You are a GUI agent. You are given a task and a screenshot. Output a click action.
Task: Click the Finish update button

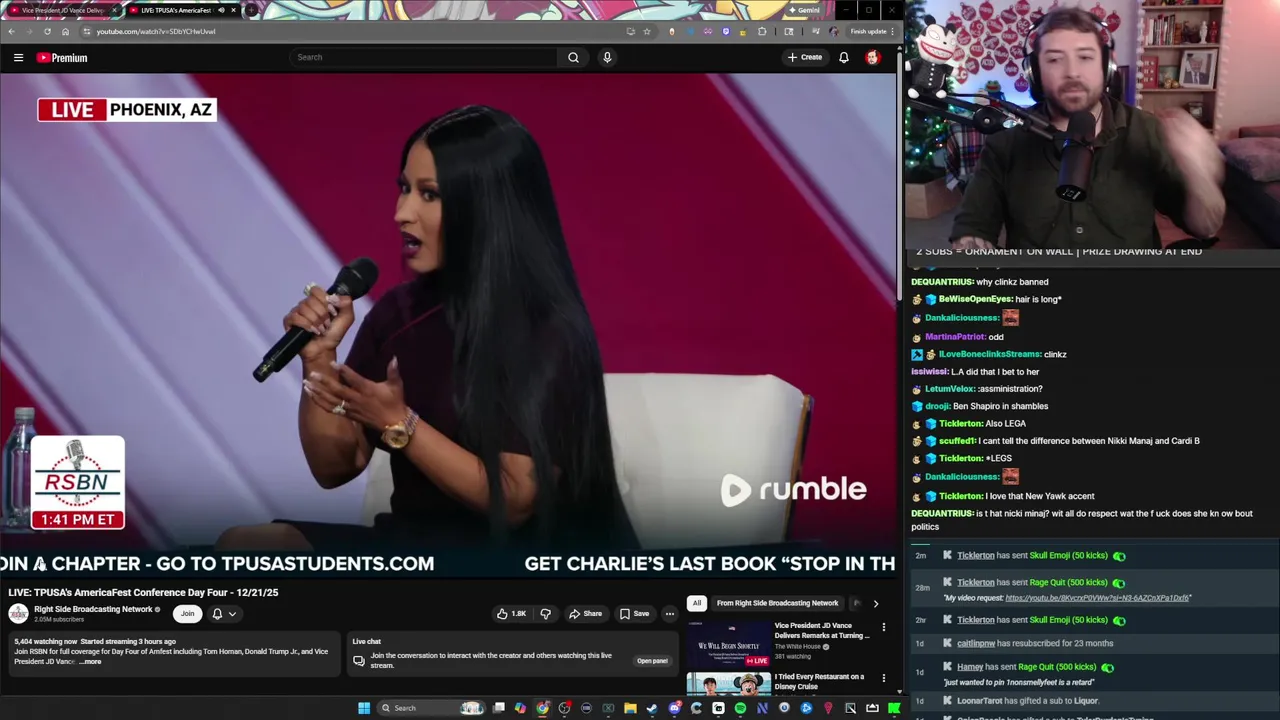(x=868, y=31)
